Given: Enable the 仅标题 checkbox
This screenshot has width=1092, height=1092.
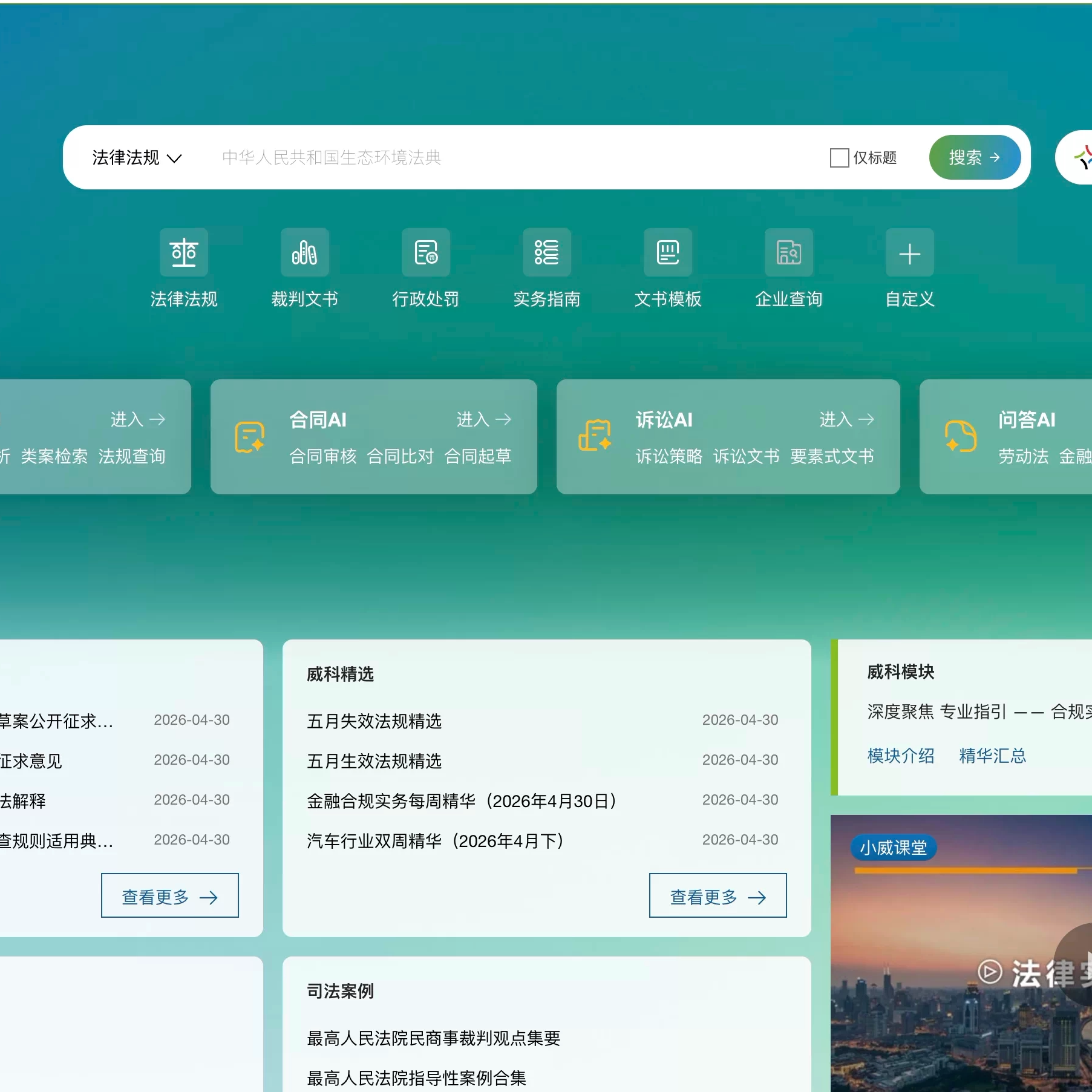Looking at the screenshot, I should [840, 158].
